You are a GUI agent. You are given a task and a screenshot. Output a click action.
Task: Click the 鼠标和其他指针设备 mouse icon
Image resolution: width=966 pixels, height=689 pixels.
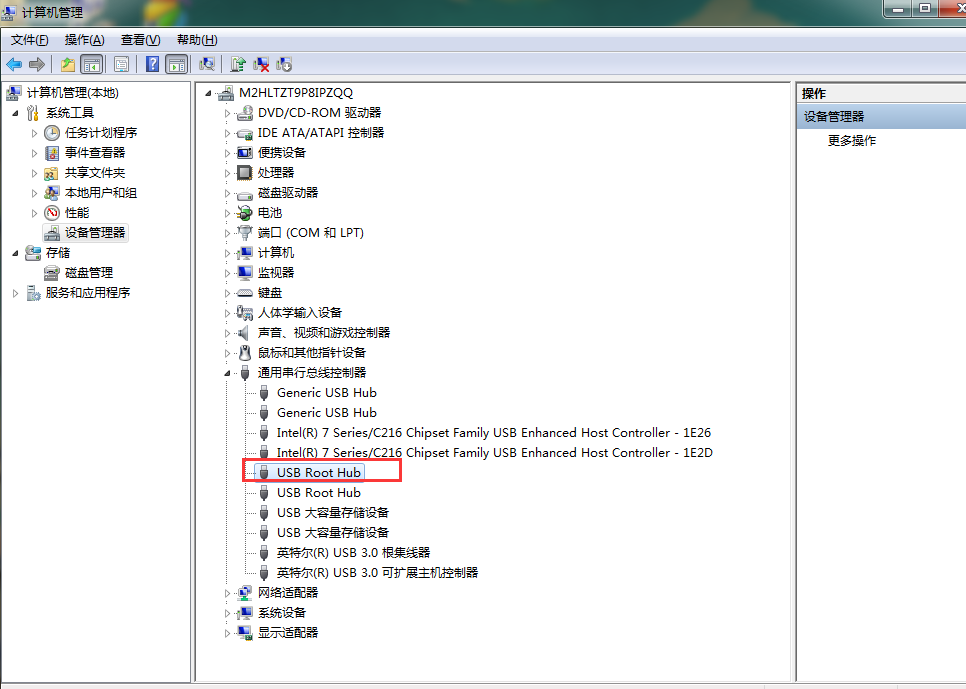coord(245,353)
